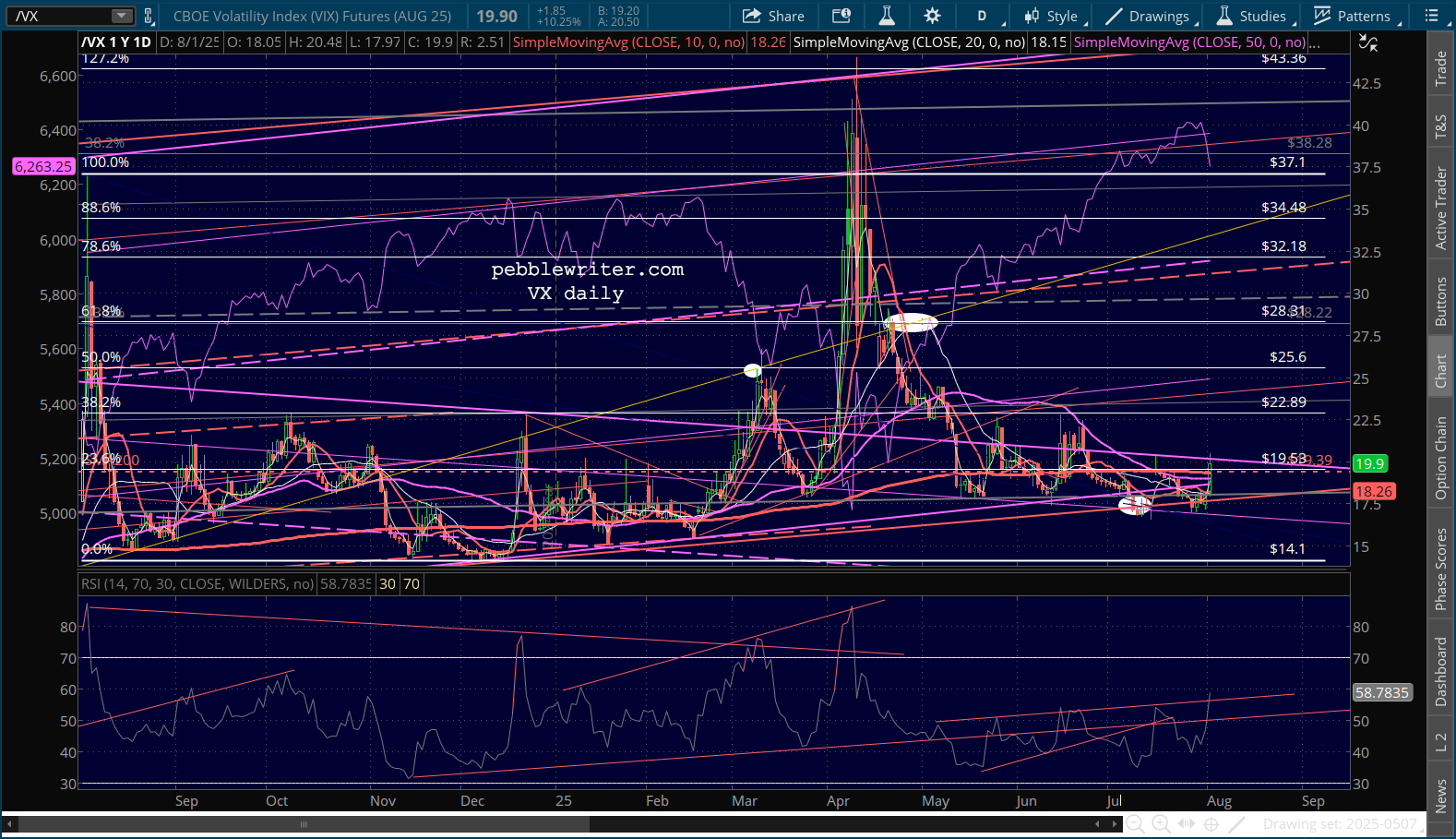Image resolution: width=1456 pixels, height=839 pixels.
Task: Click the symbol description card icon
Action: tap(841, 16)
